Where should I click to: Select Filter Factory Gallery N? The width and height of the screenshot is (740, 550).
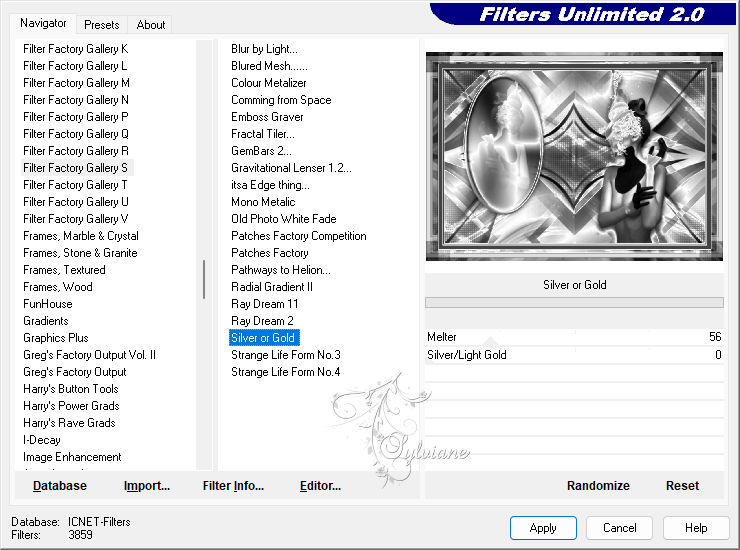tap(76, 100)
